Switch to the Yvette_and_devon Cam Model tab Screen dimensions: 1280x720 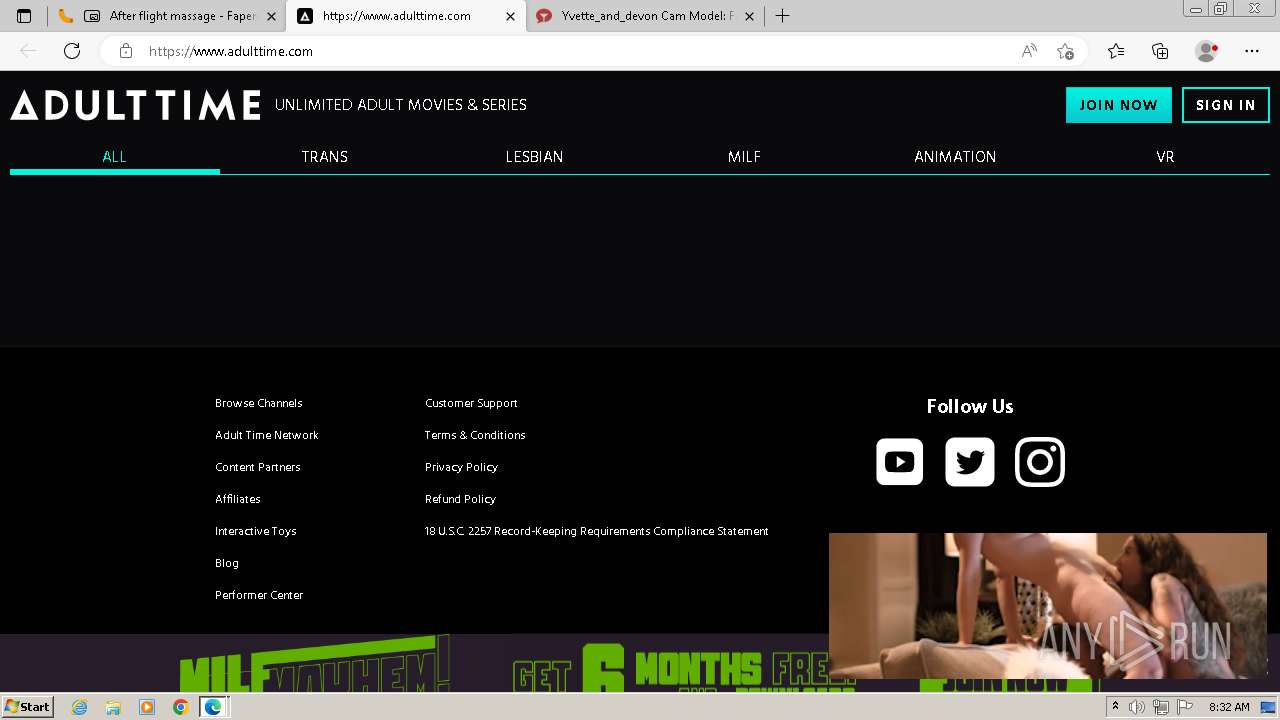pos(647,16)
